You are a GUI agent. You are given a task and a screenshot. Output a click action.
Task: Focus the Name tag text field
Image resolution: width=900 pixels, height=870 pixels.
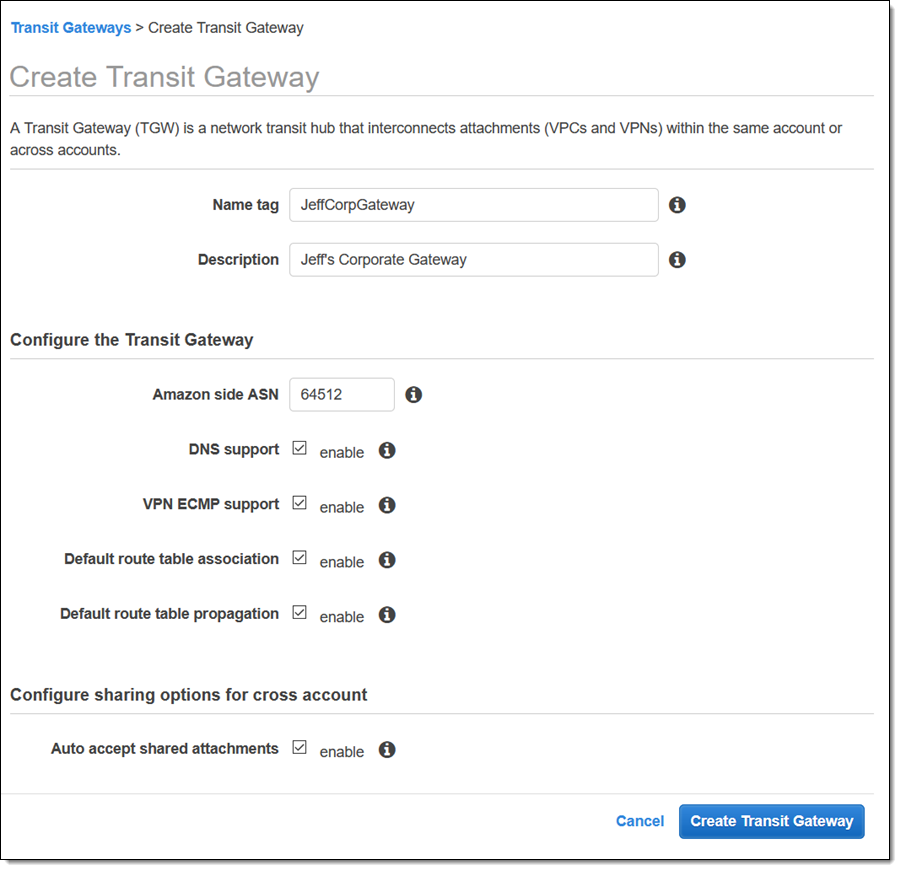473,205
